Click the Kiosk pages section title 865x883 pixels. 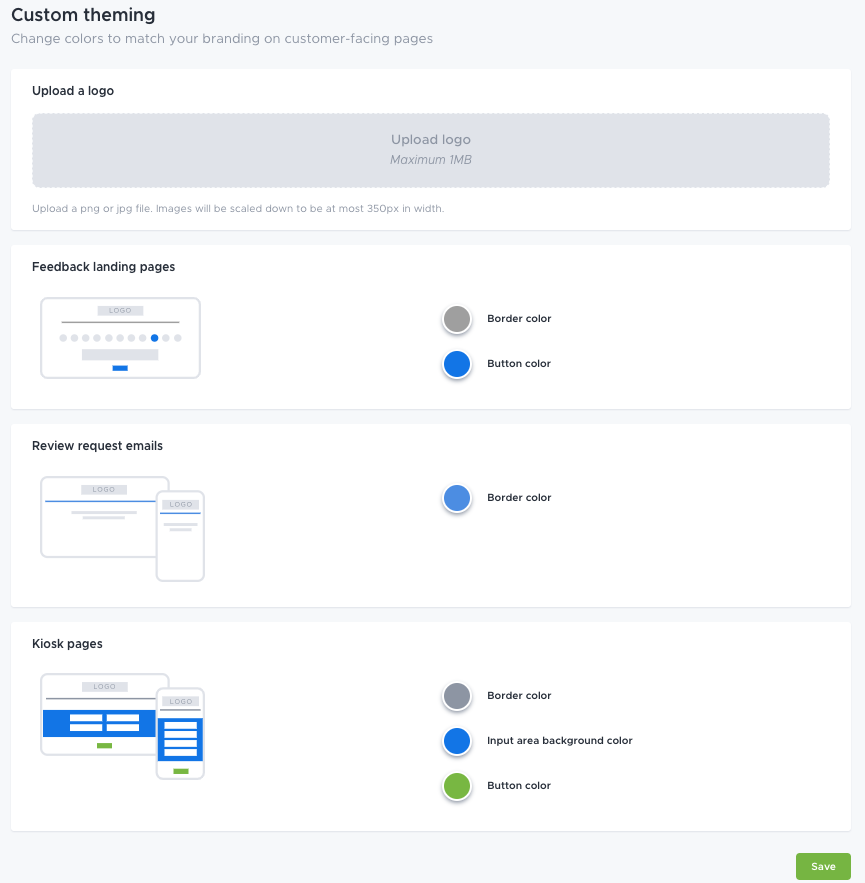click(x=67, y=644)
